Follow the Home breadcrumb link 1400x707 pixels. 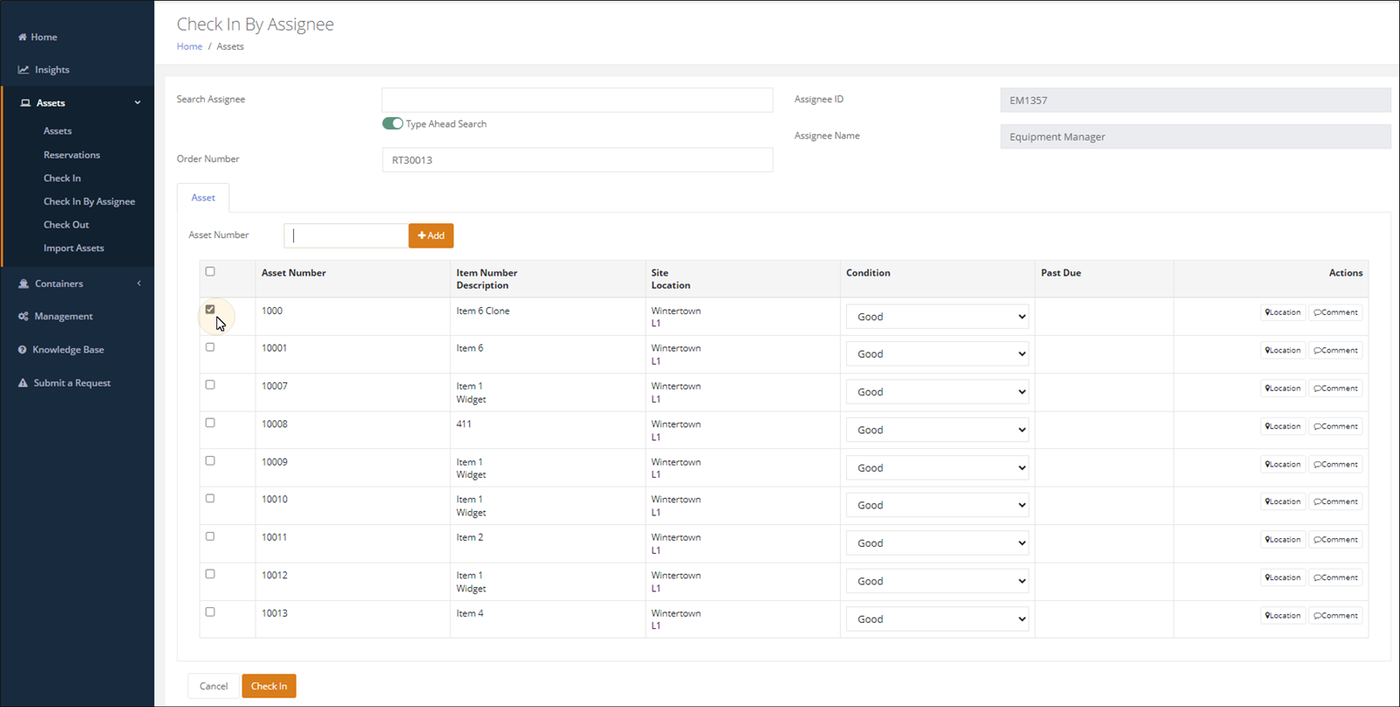point(190,46)
